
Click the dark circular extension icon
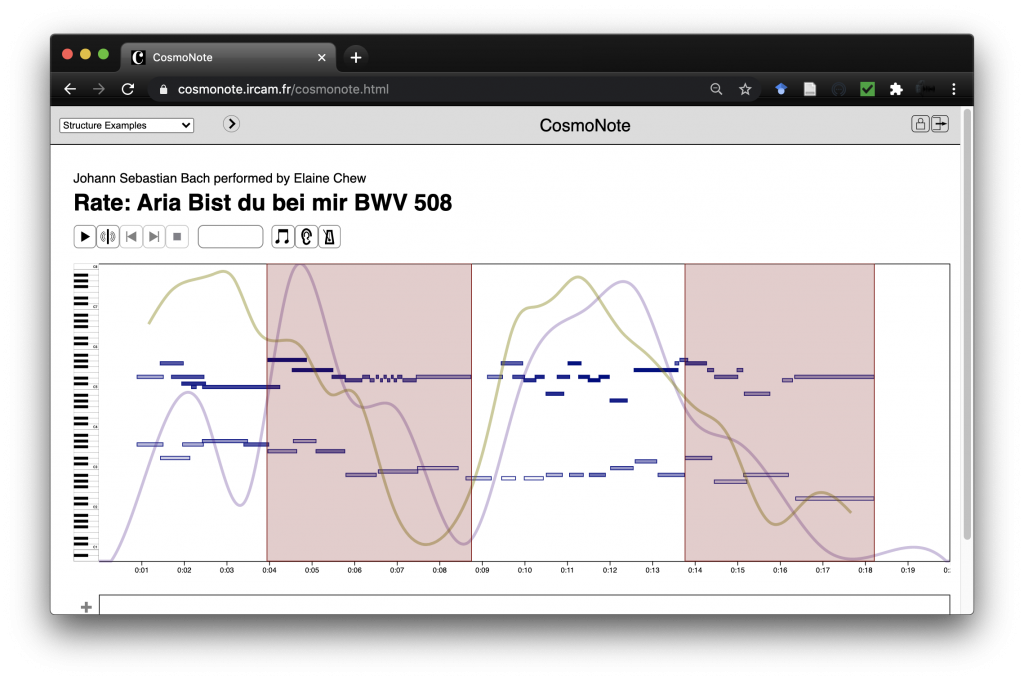click(x=839, y=89)
